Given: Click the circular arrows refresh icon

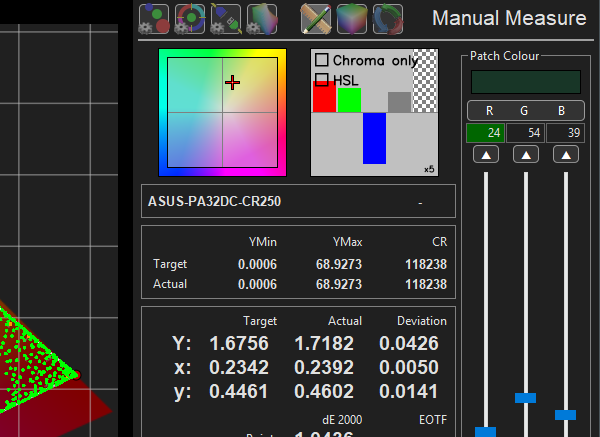Looking at the screenshot, I should [388, 19].
